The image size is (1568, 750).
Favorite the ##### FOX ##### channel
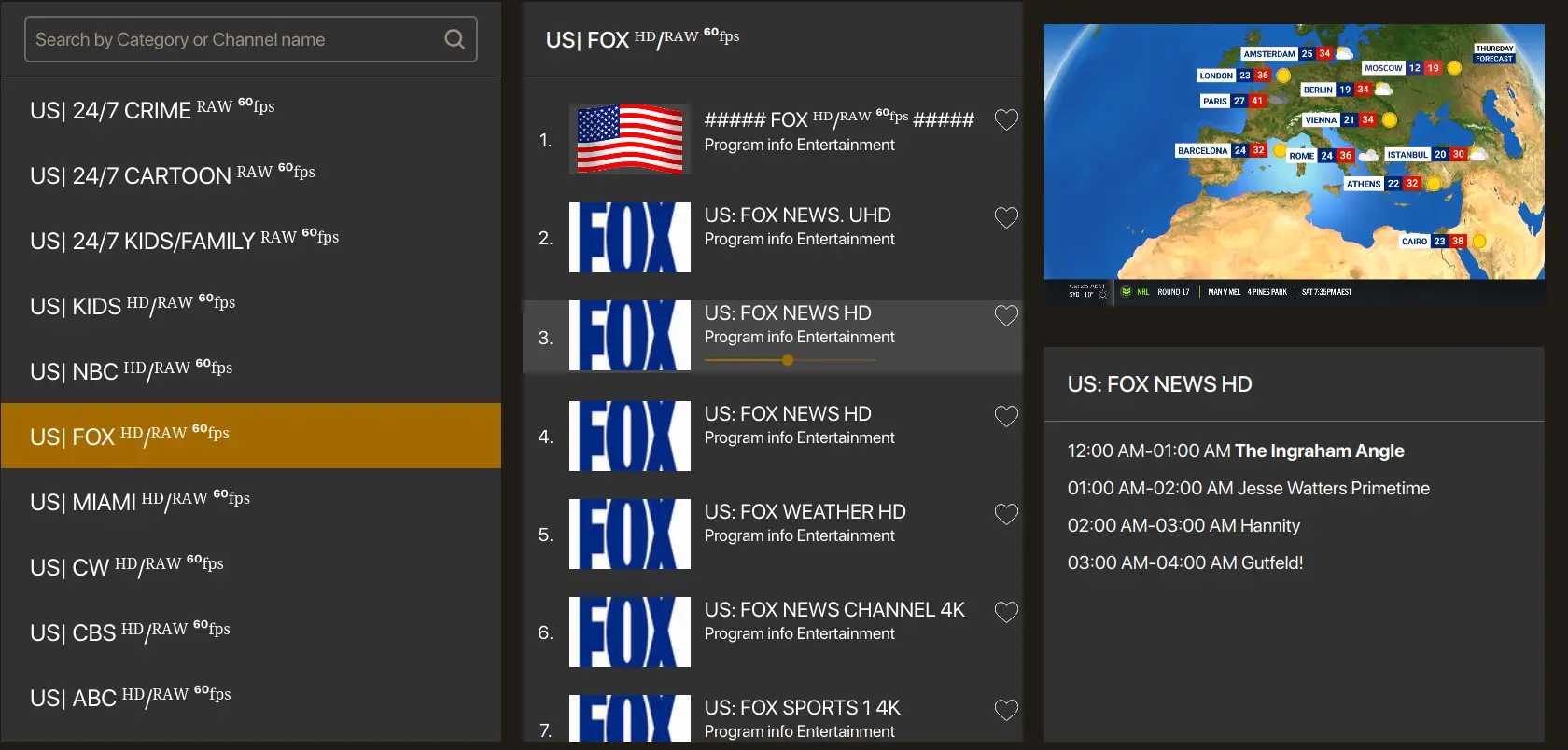tap(1006, 119)
